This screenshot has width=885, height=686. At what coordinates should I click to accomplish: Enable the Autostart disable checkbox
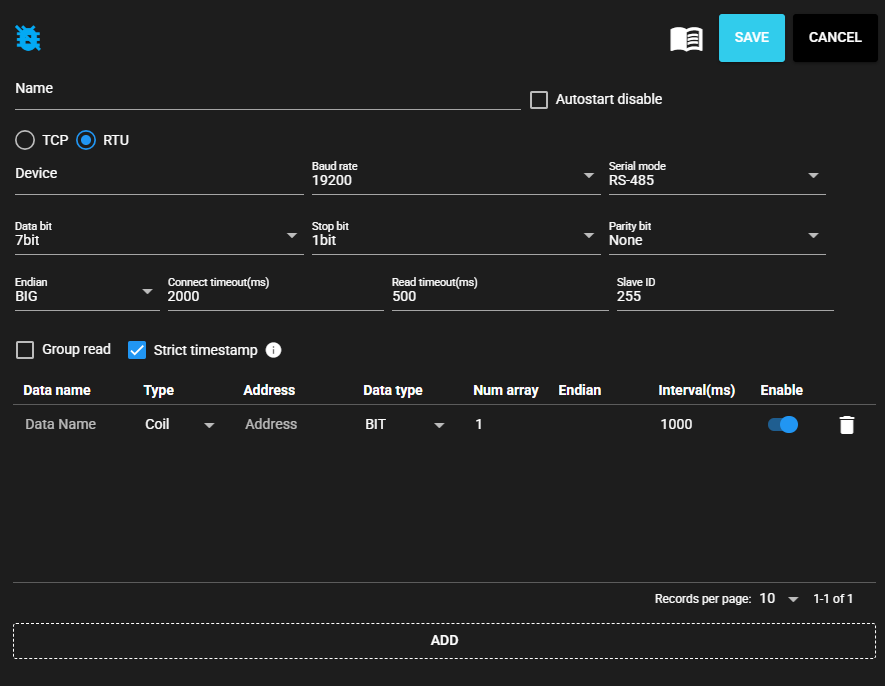coord(539,100)
